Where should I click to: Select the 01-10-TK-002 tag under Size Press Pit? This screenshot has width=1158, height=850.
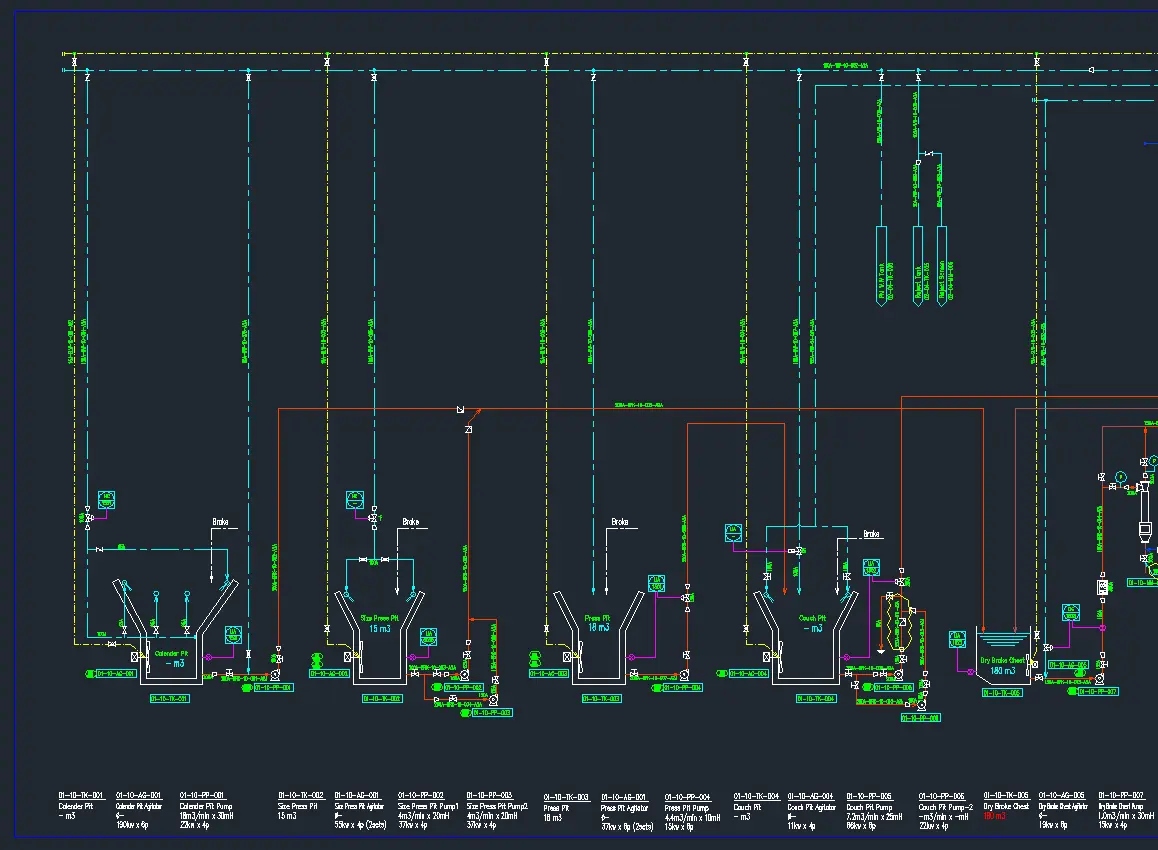(382, 699)
